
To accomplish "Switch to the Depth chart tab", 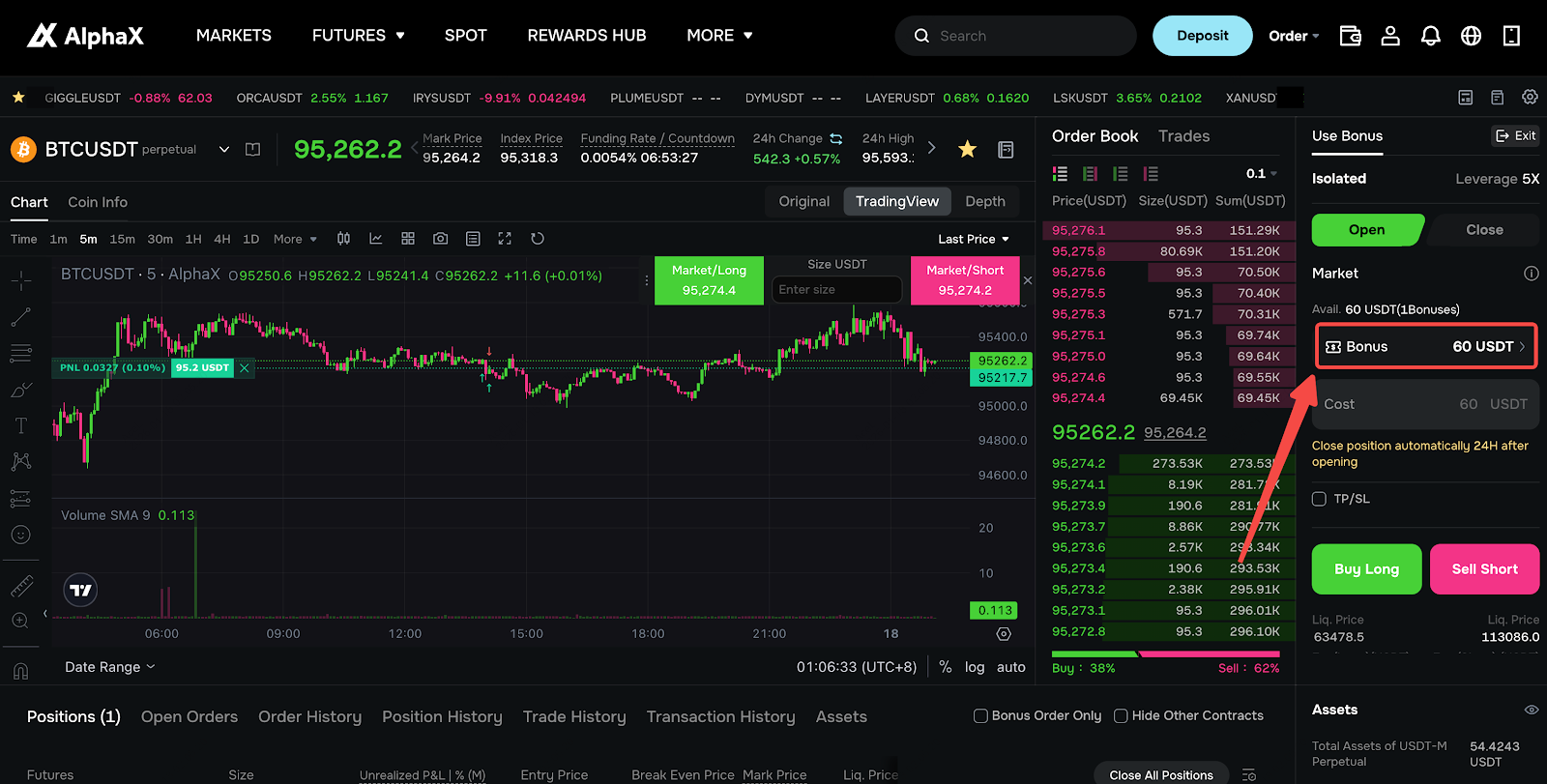I will [x=985, y=201].
